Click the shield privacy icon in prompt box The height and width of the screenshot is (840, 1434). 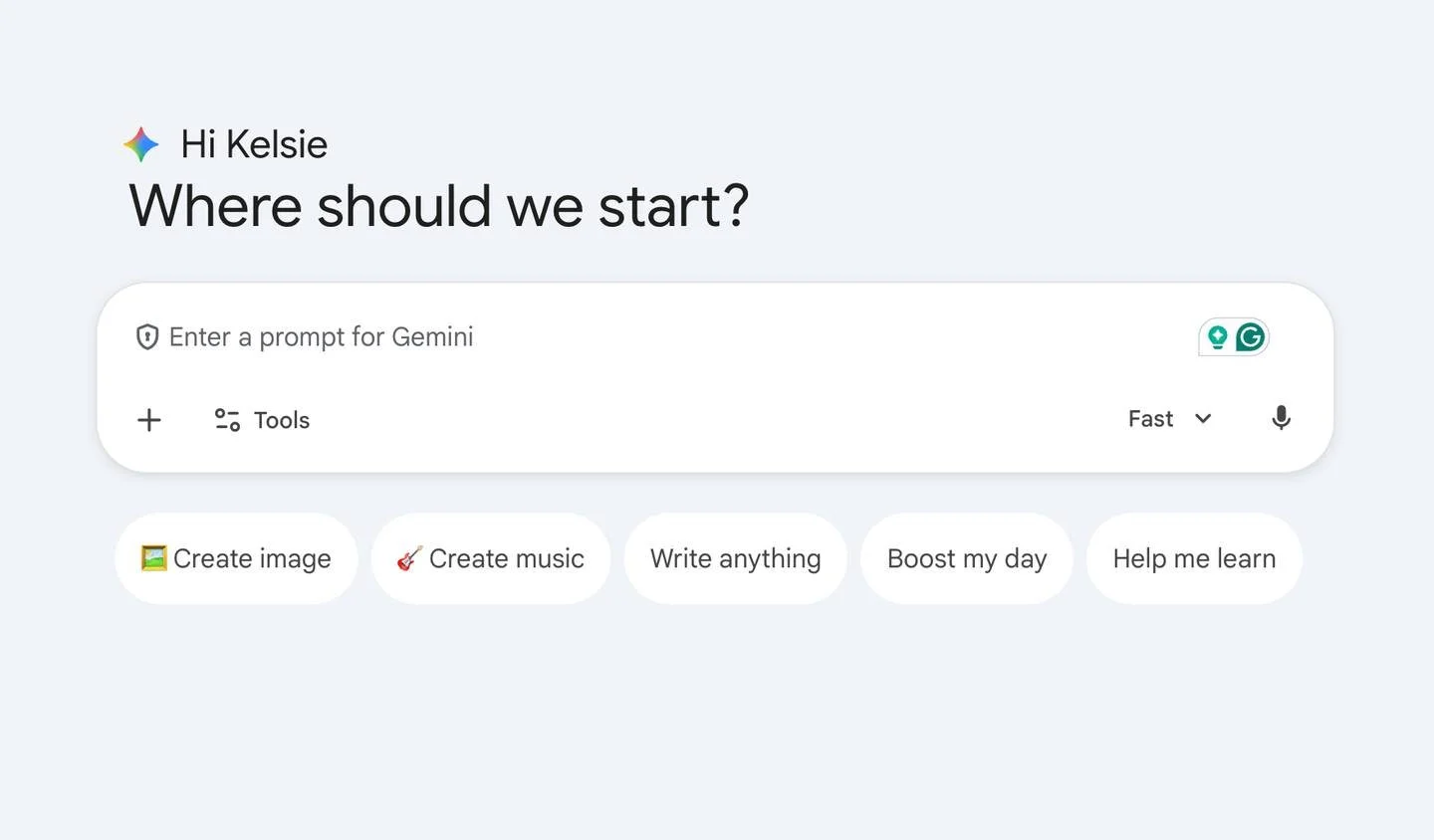(147, 337)
